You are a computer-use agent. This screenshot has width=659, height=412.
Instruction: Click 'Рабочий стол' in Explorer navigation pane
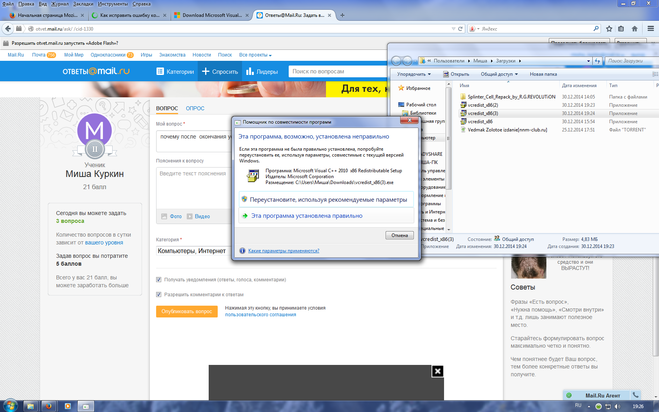(x=417, y=105)
